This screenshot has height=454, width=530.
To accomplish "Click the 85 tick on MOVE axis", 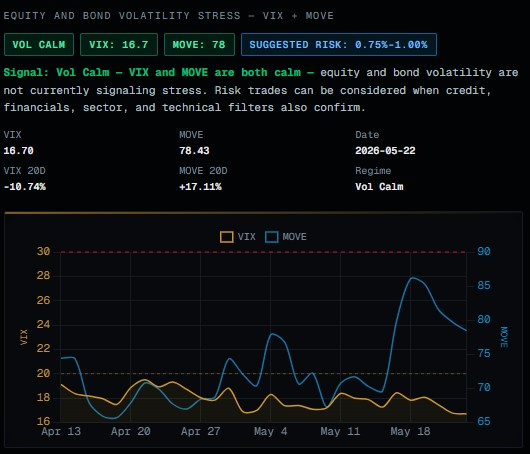I will [x=484, y=286].
